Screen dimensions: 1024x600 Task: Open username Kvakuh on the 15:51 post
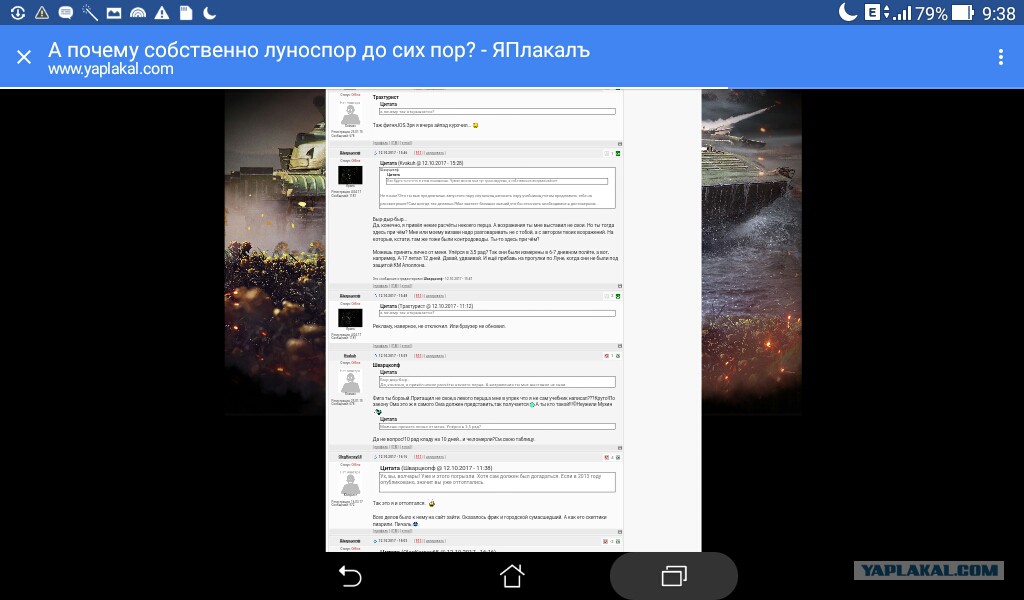350,356
